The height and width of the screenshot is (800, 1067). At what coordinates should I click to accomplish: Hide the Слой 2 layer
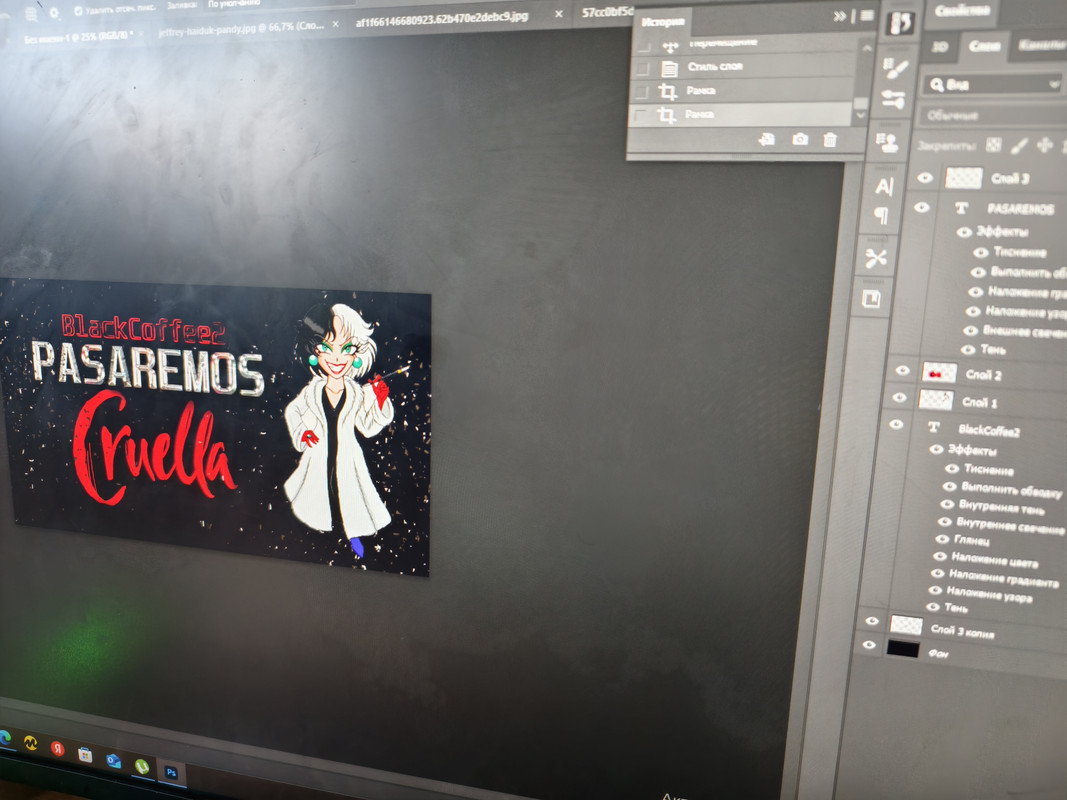(x=902, y=370)
